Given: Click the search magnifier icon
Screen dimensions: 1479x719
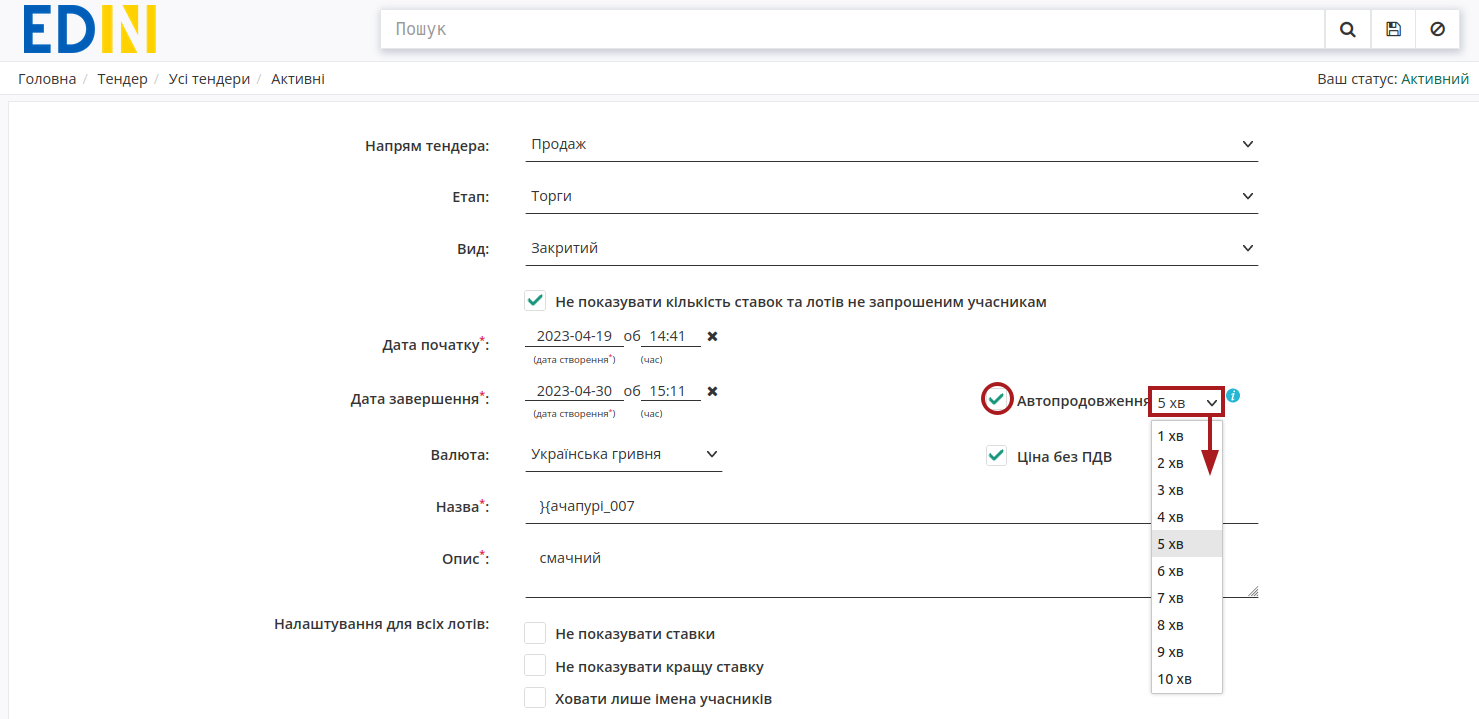Looking at the screenshot, I should tap(1348, 30).
